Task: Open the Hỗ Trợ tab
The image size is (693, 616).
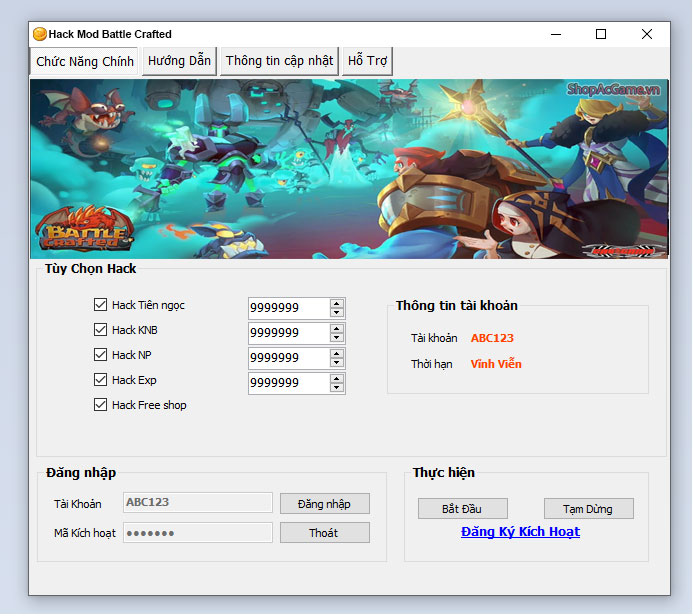Action: pos(367,61)
